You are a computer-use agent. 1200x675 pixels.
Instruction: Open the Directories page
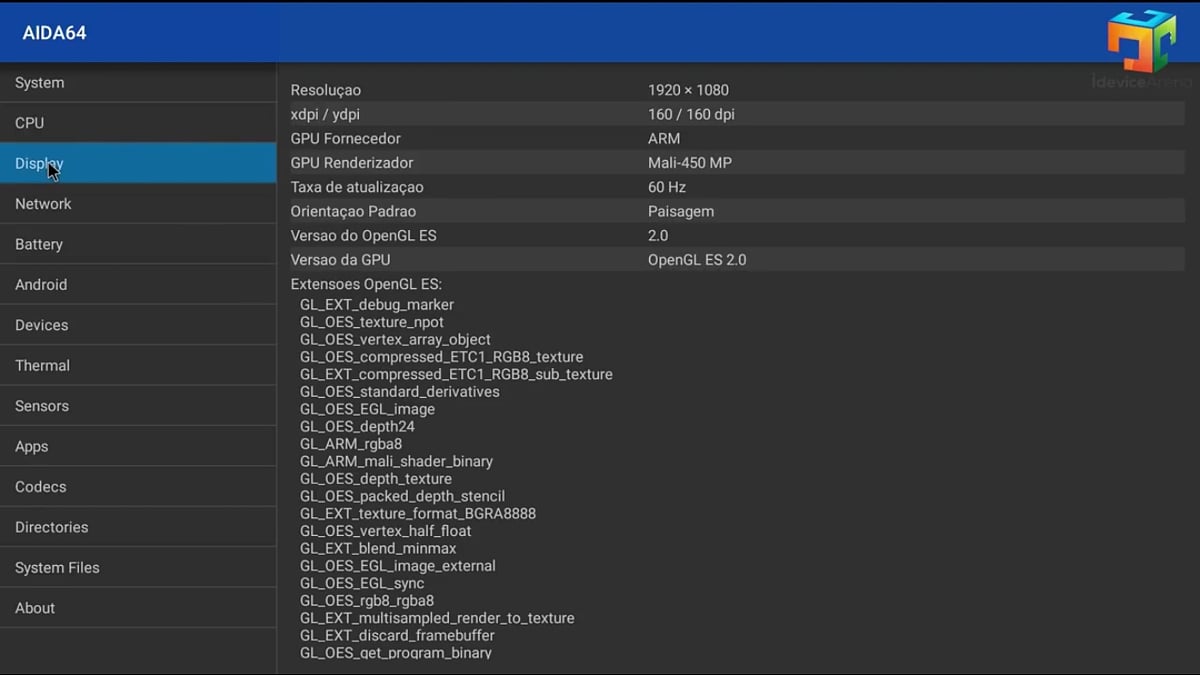click(51, 527)
